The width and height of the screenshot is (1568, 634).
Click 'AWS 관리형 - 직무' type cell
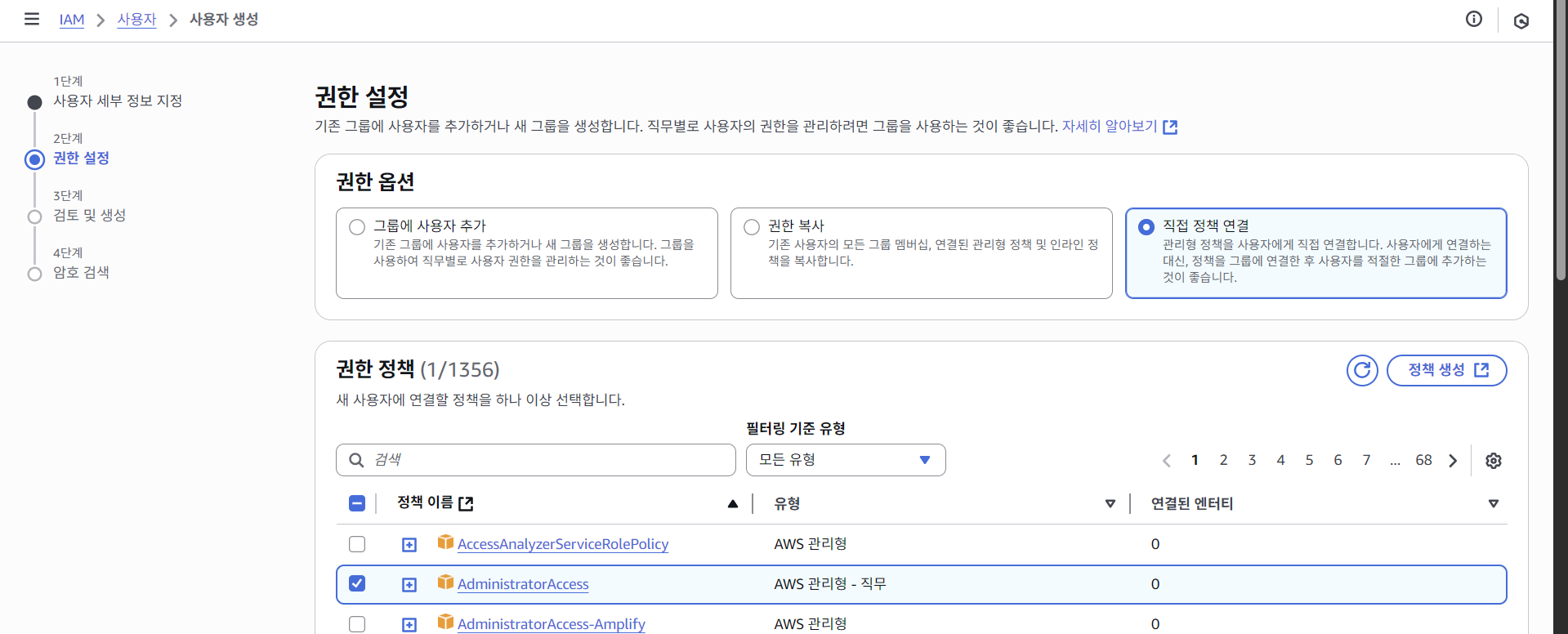tap(830, 584)
